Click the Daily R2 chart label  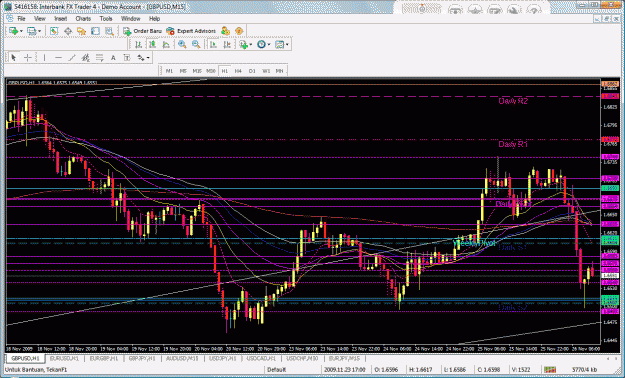coord(513,101)
